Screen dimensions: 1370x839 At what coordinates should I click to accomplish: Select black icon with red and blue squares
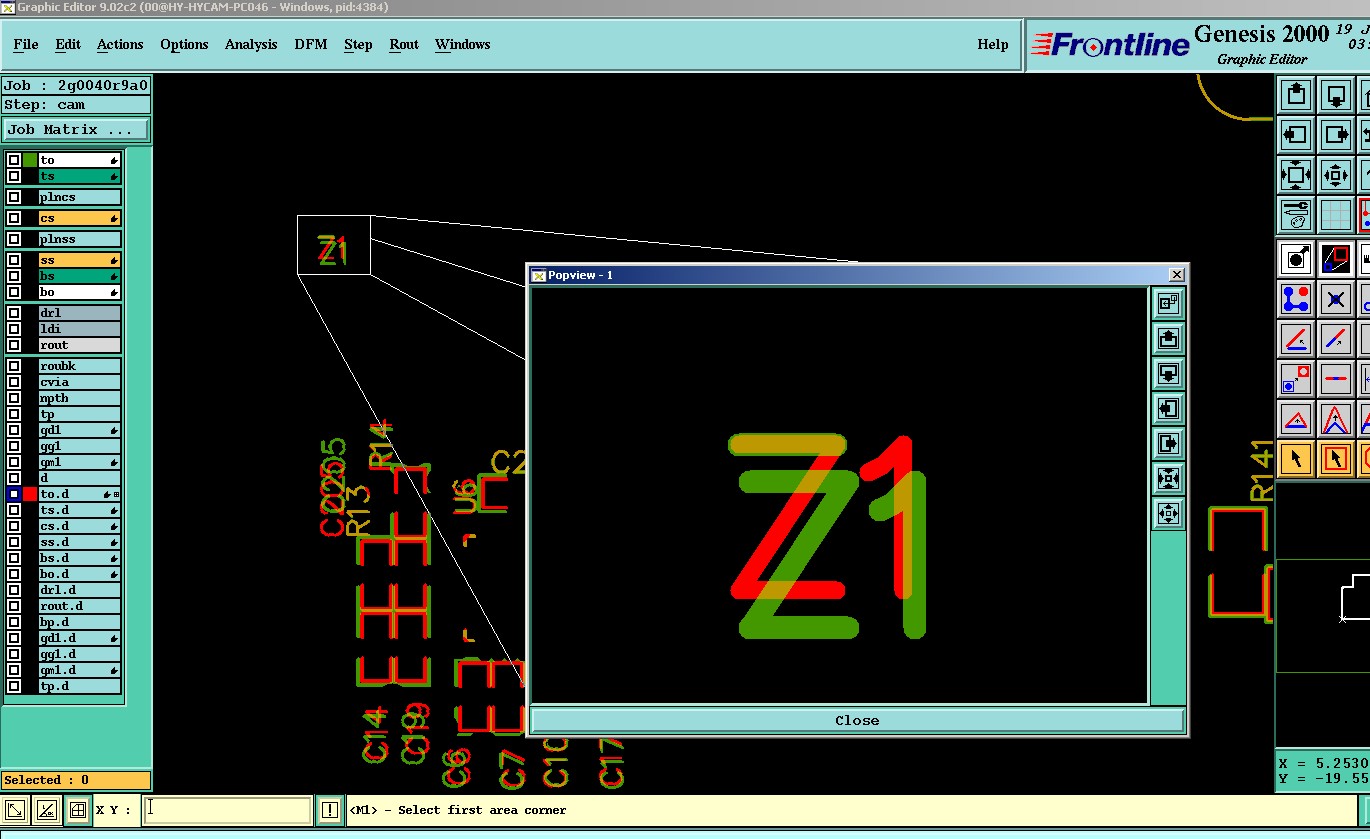click(1336, 259)
